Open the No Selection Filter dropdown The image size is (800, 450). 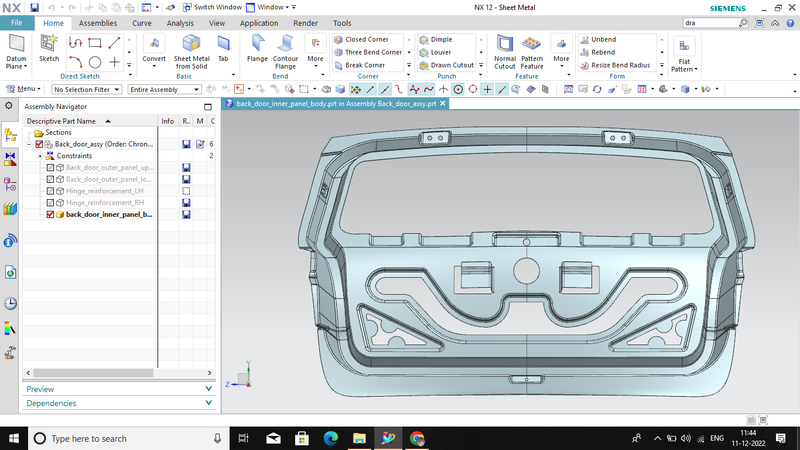(86, 89)
